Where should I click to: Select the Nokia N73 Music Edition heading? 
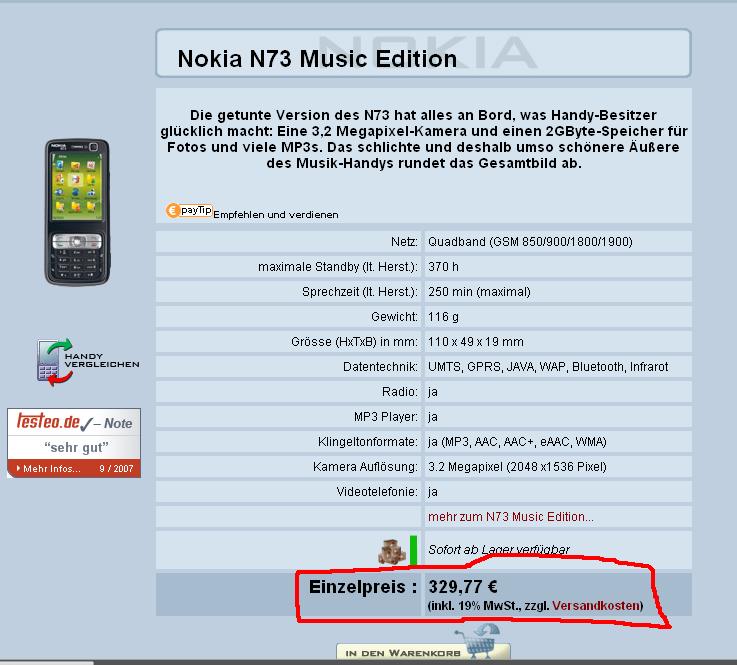click(317, 59)
